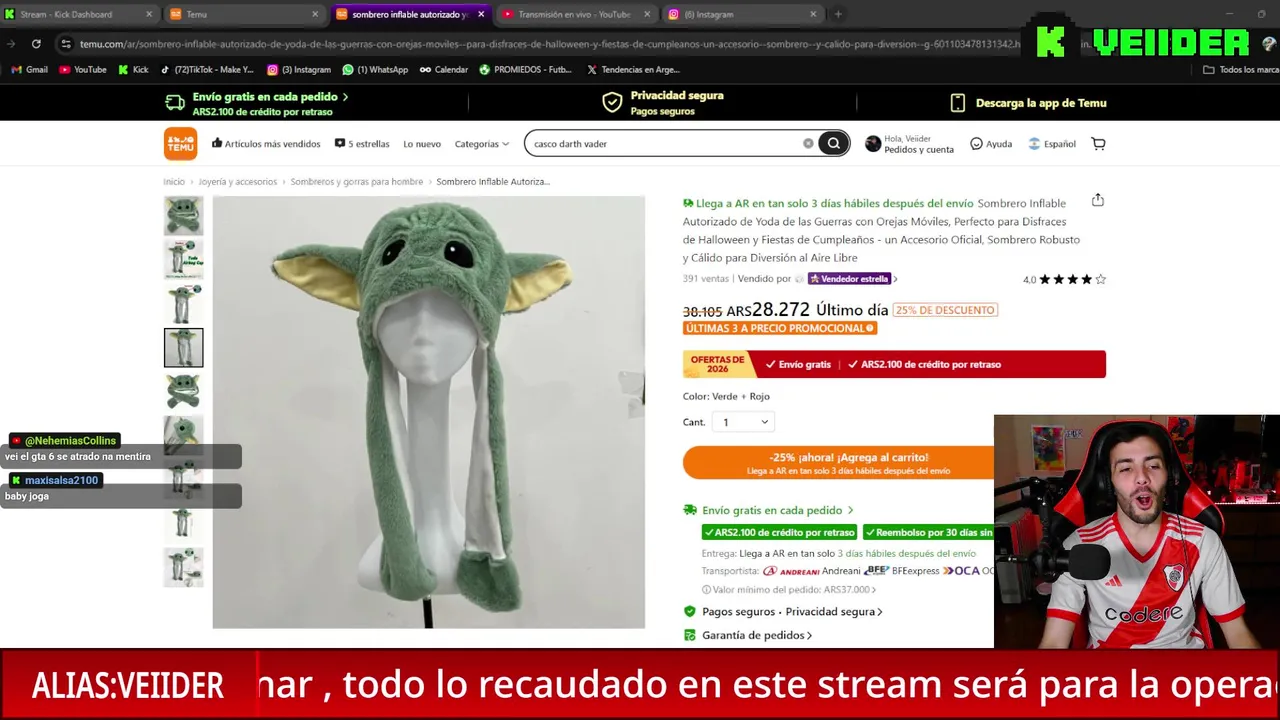Close the Temu browser tab

point(315,14)
